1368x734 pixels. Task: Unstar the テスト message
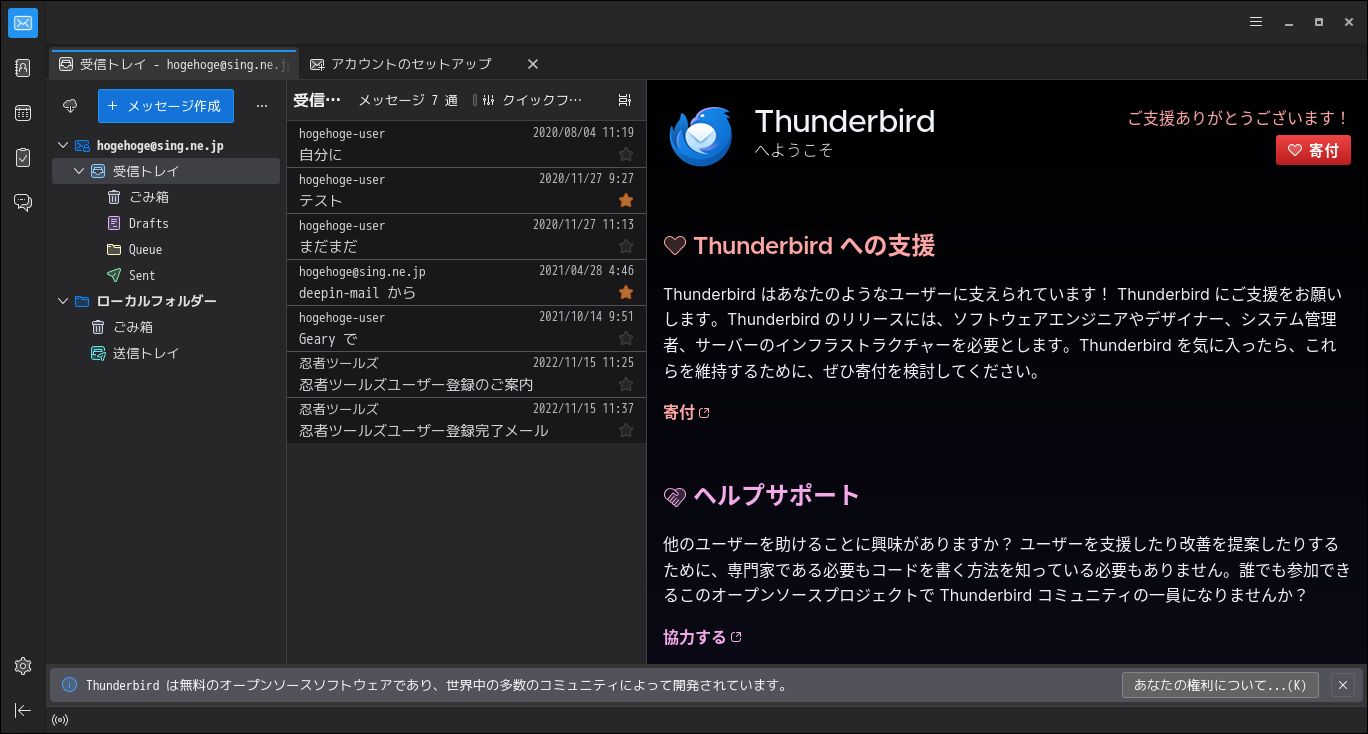pyautogui.click(x=626, y=200)
